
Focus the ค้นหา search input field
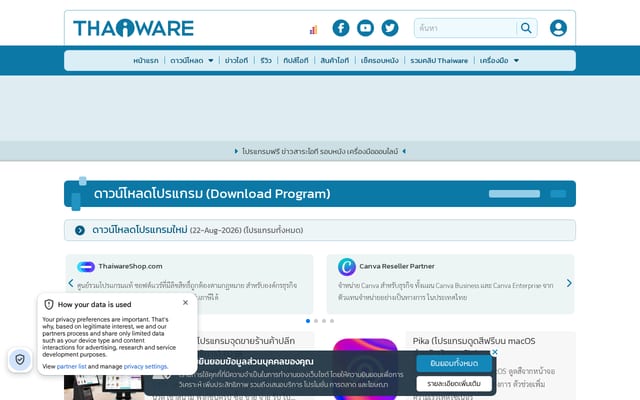tap(465, 28)
